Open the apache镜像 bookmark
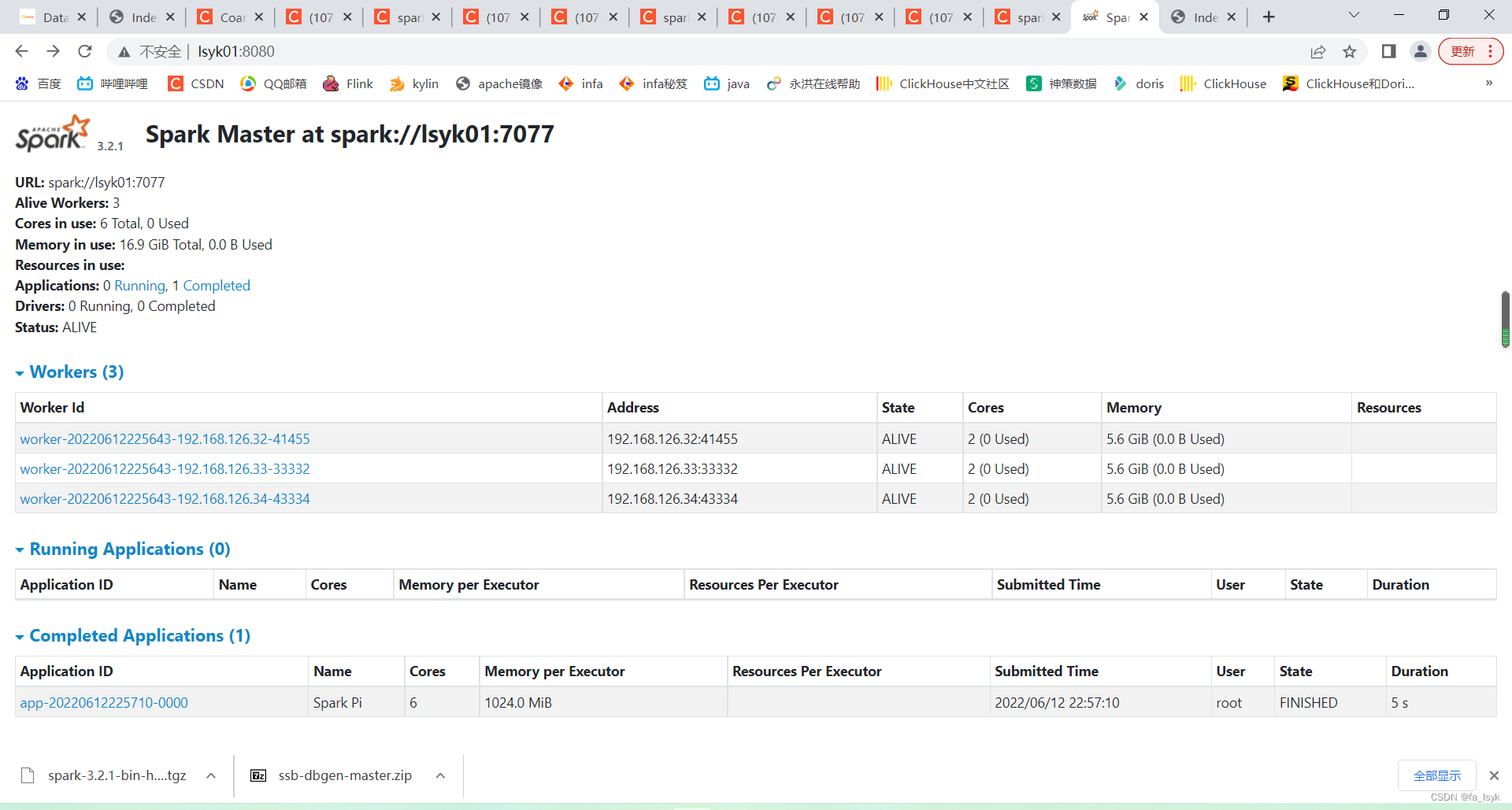Screen dimensions: 1512x810 (x=498, y=83)
